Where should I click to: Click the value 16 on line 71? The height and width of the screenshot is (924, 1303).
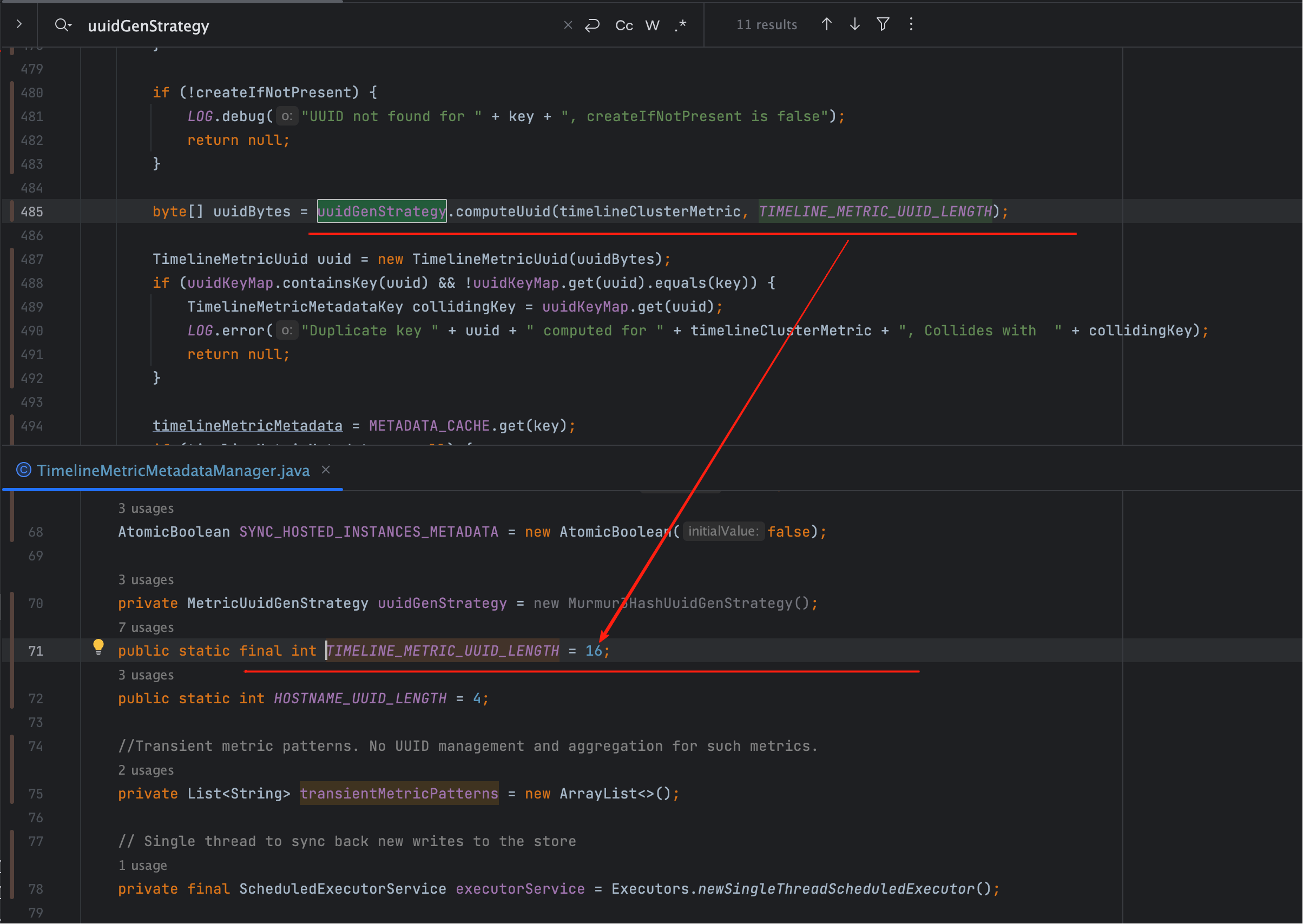pyautogui.click(x=594, y=651)
